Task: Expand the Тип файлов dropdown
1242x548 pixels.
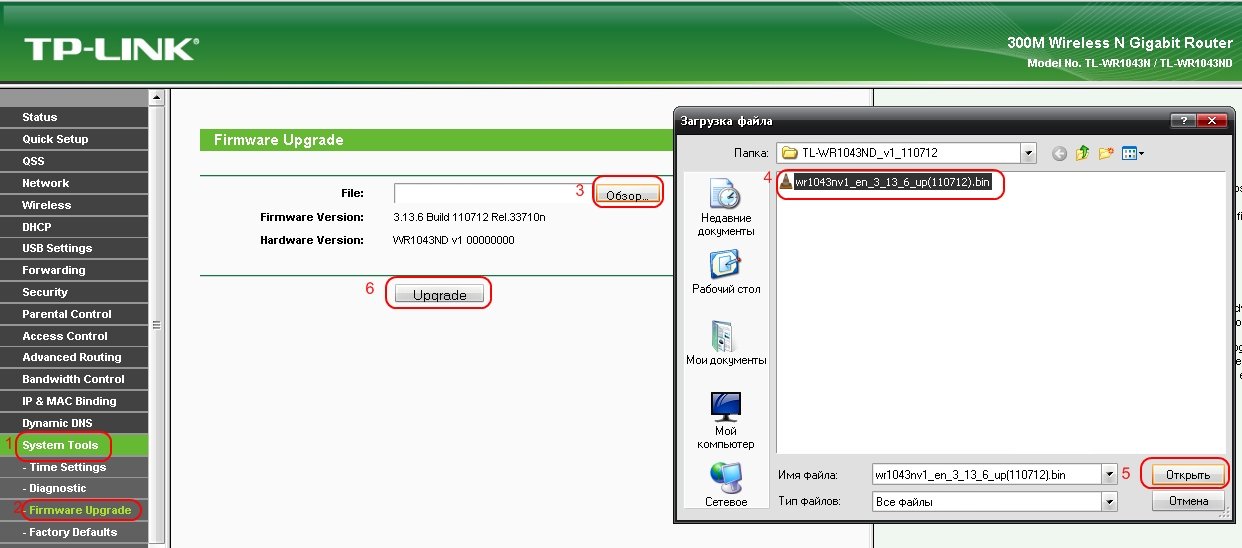Action: [x=1108, y=501]
